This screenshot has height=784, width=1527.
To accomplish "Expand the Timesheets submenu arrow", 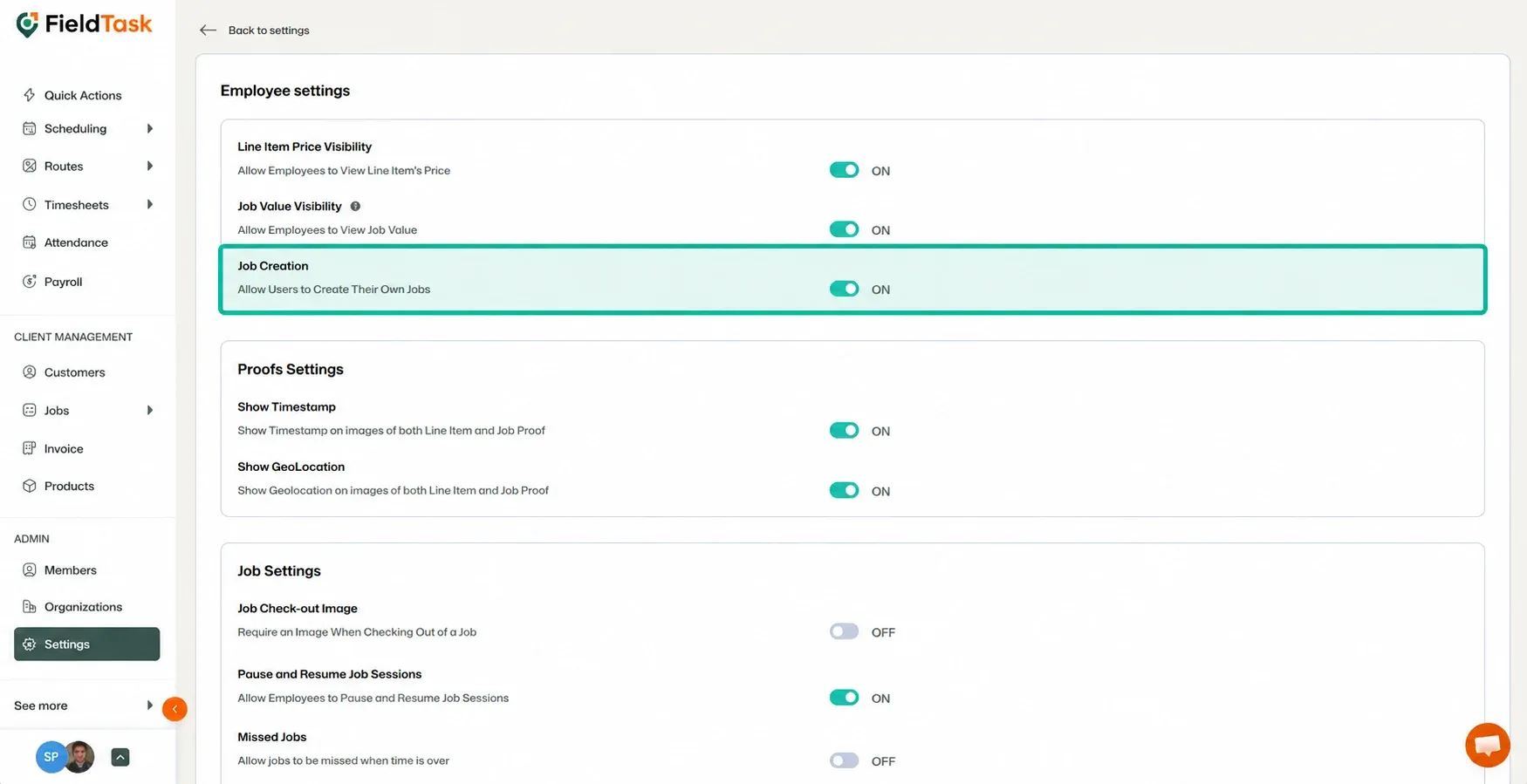I will pos(150,204).
